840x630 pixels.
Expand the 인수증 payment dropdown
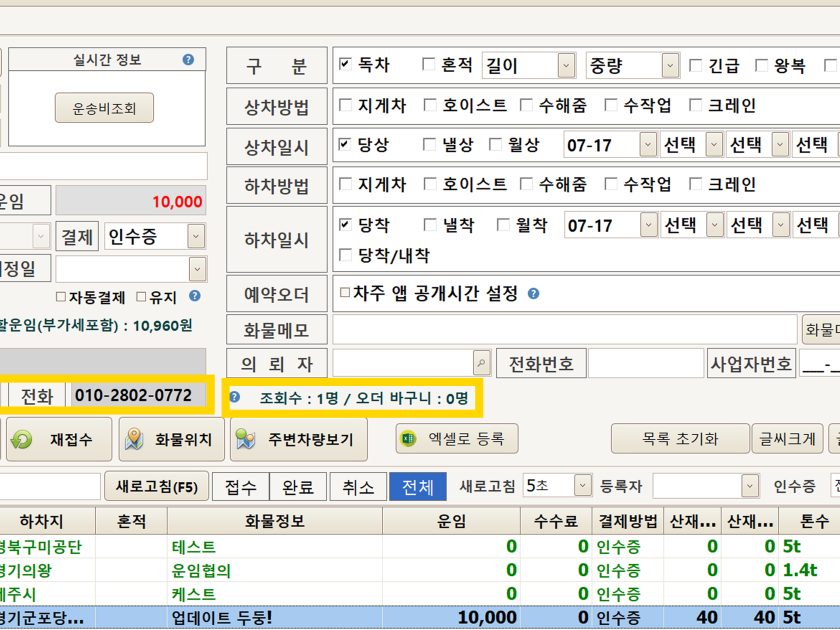[x=196, y=236]
